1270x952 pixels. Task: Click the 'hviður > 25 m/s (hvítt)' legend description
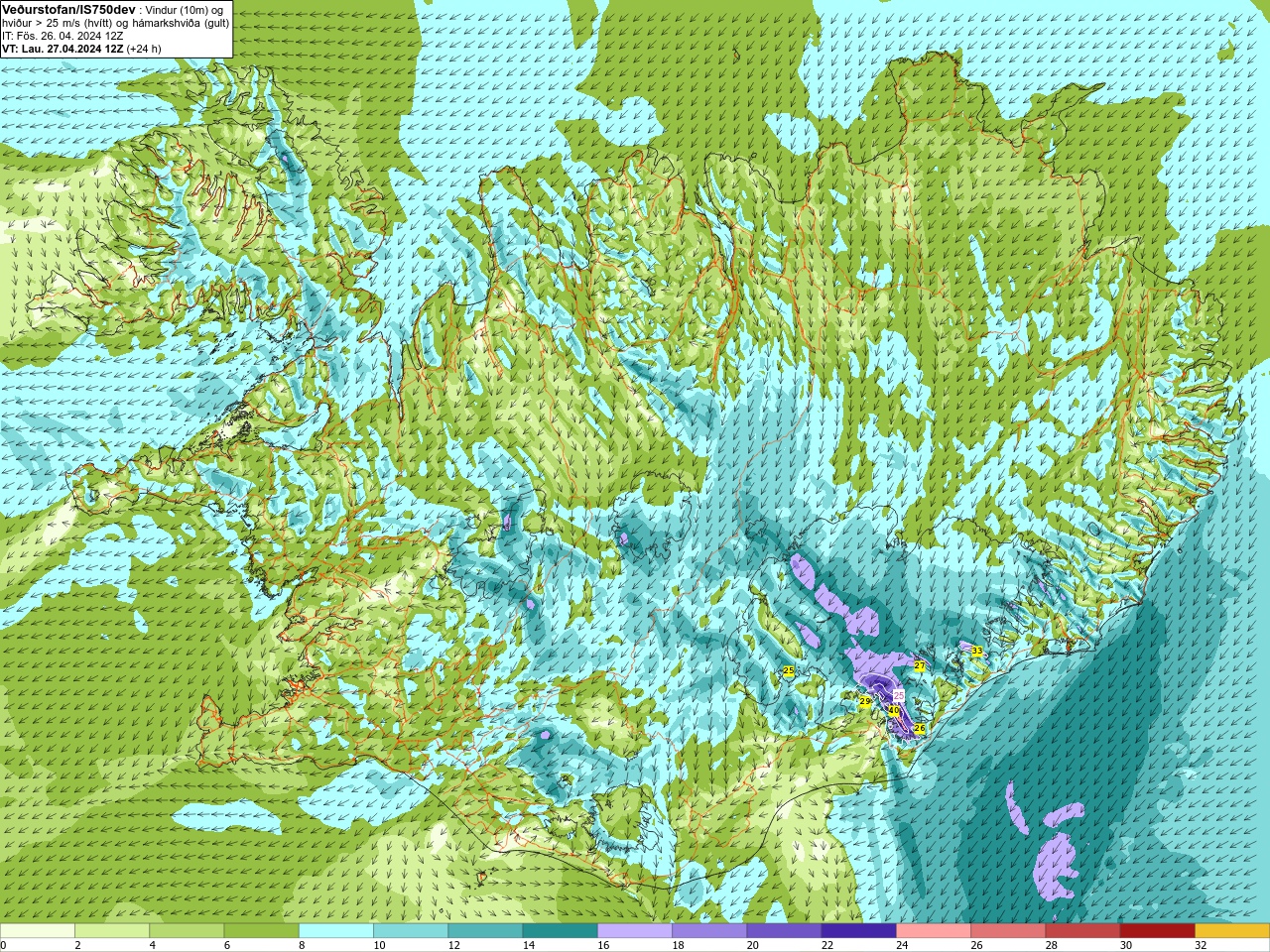[59, 22]
